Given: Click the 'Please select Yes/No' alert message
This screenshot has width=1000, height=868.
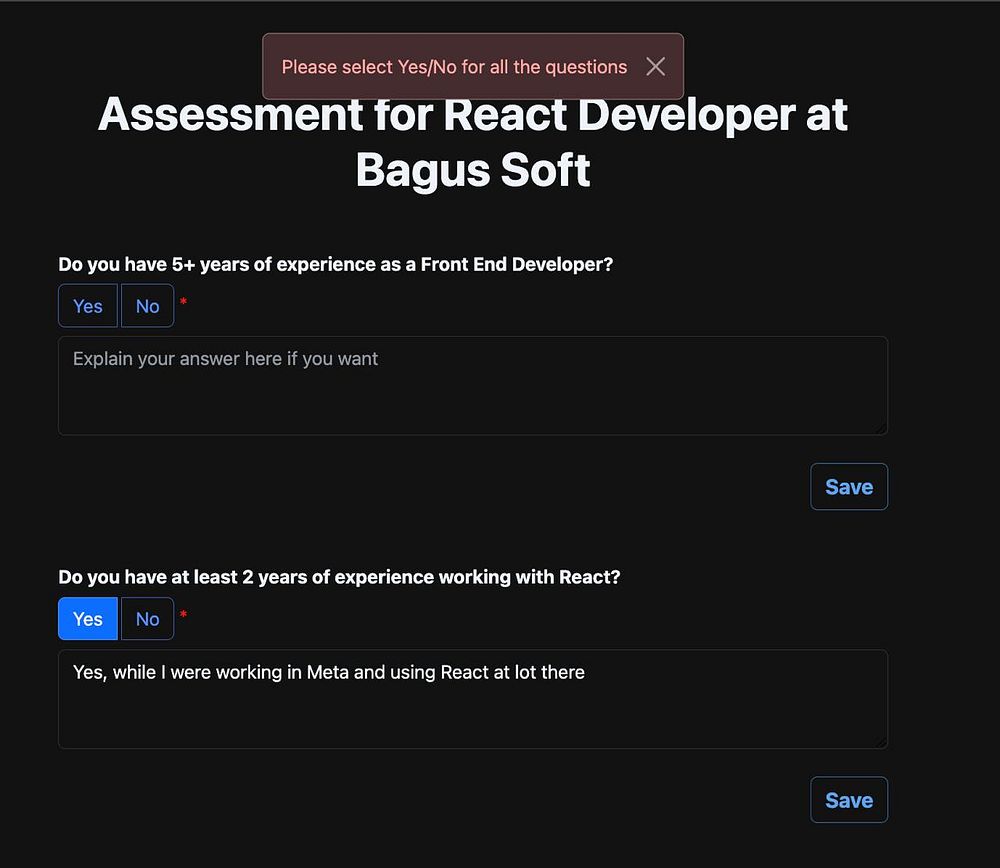Looking at the screenshot, I should pyautogui.click(x=454, y=67).
